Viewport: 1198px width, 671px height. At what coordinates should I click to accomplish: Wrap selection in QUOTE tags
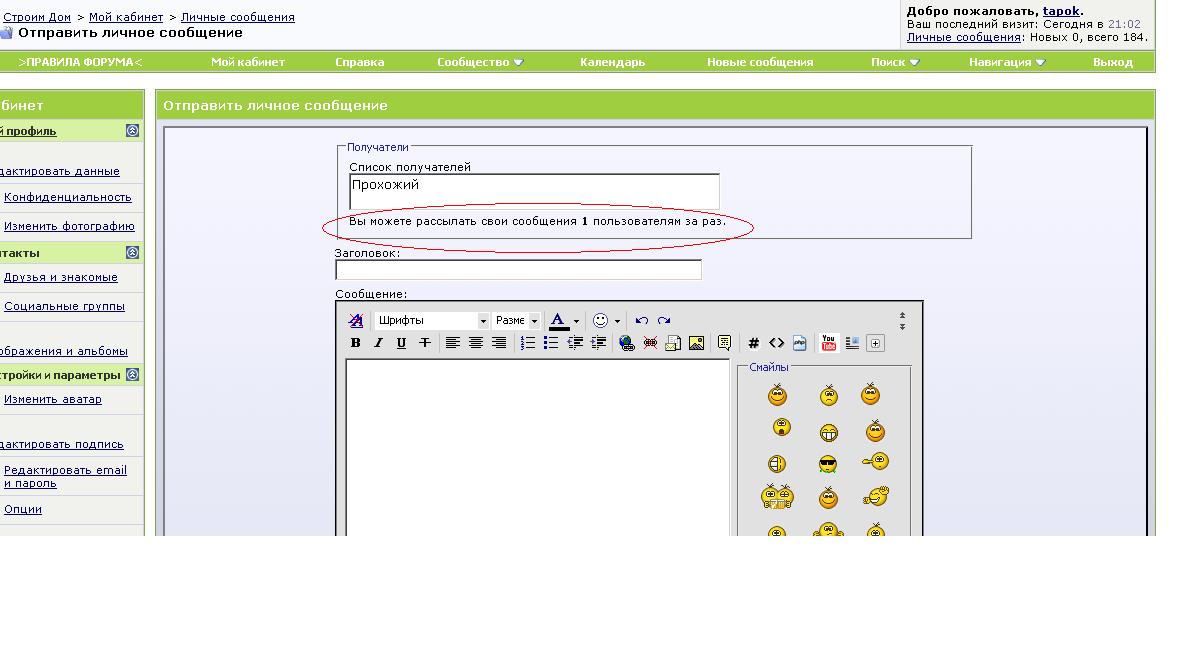(x=724, y=343)
